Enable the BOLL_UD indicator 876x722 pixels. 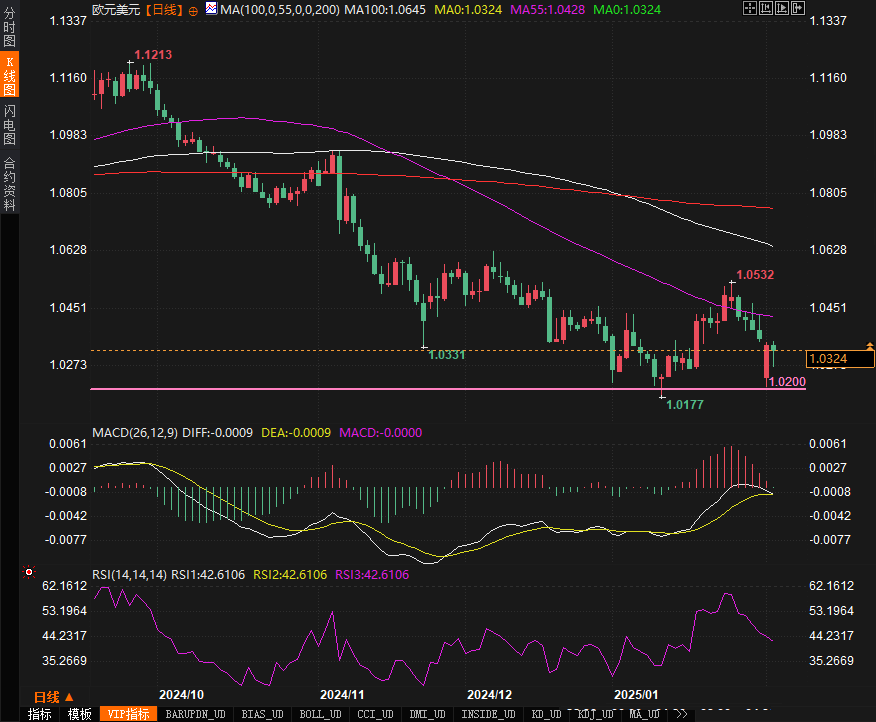pos(320,714)
